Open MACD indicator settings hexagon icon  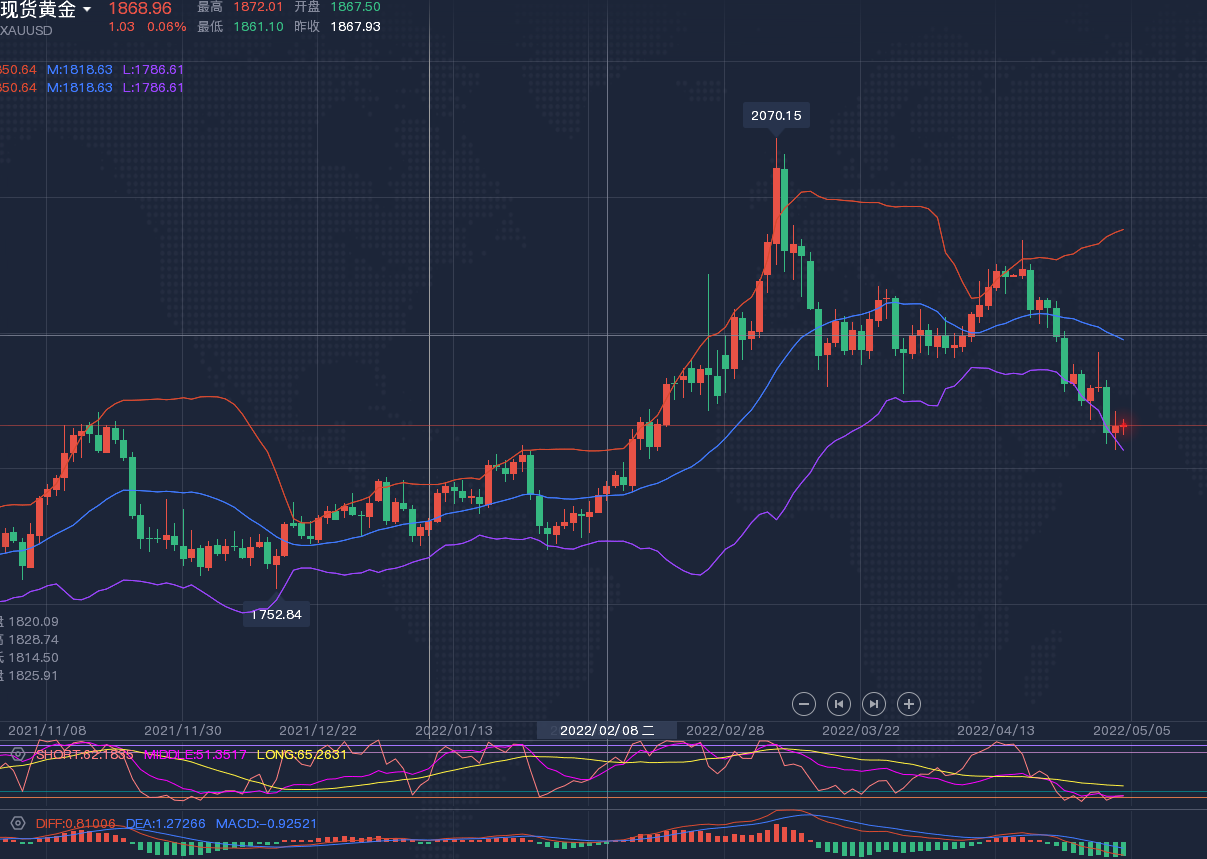17,823
